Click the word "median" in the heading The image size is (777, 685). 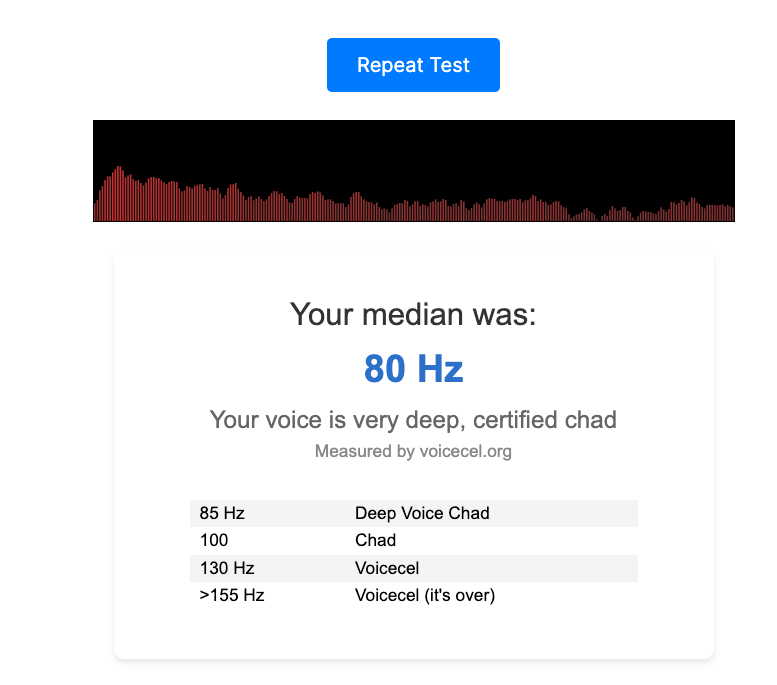tap(412, 314)
